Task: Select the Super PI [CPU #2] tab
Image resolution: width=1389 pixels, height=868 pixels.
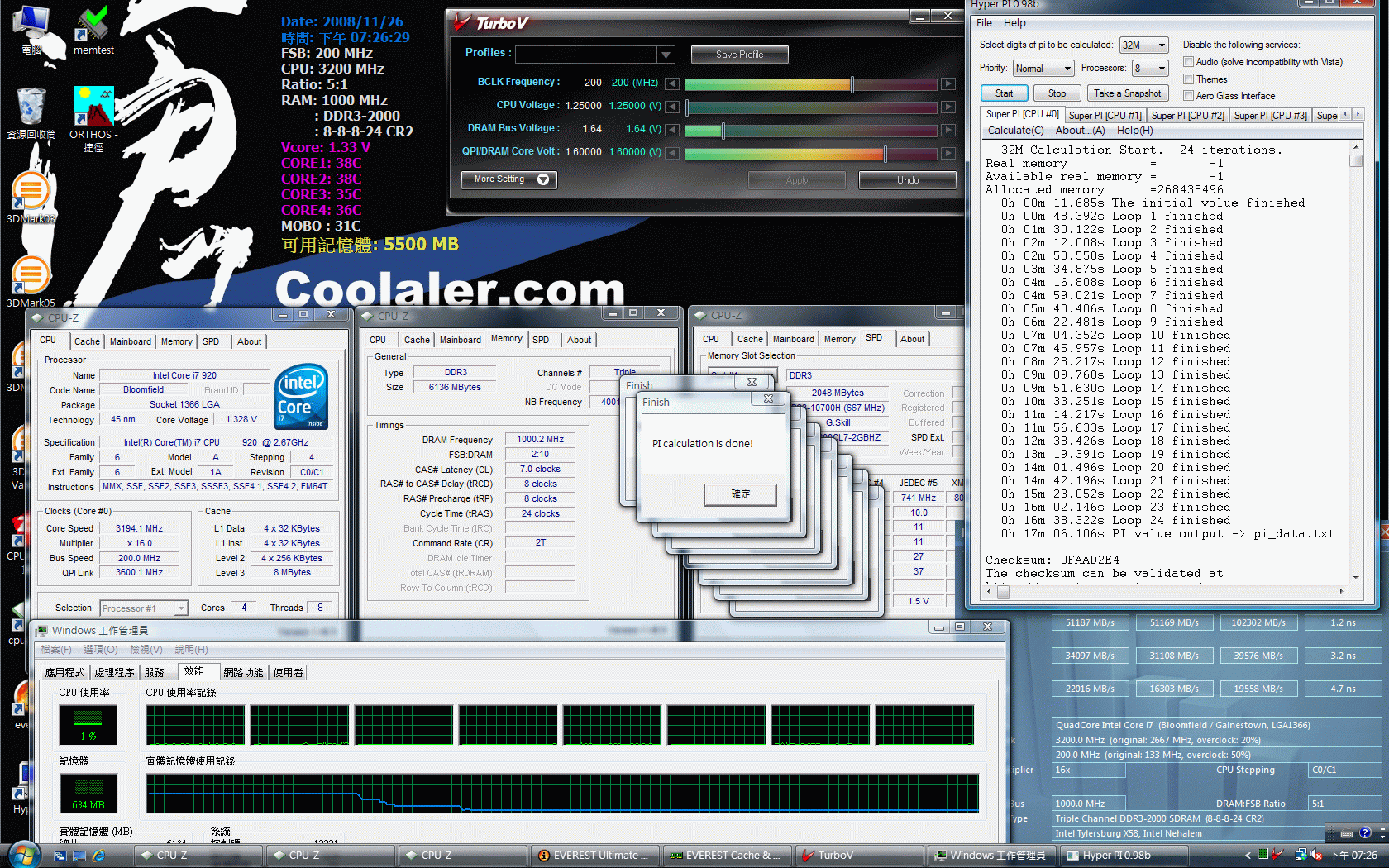Action: point(1187,116)
